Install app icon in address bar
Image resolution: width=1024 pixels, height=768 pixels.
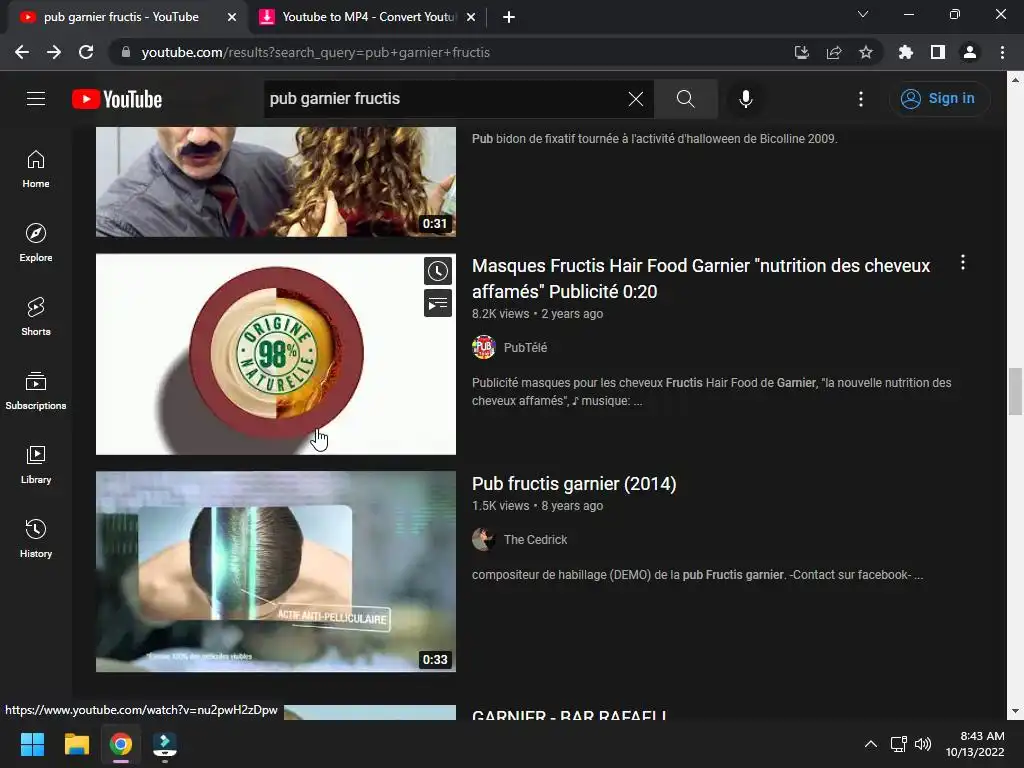801,52
